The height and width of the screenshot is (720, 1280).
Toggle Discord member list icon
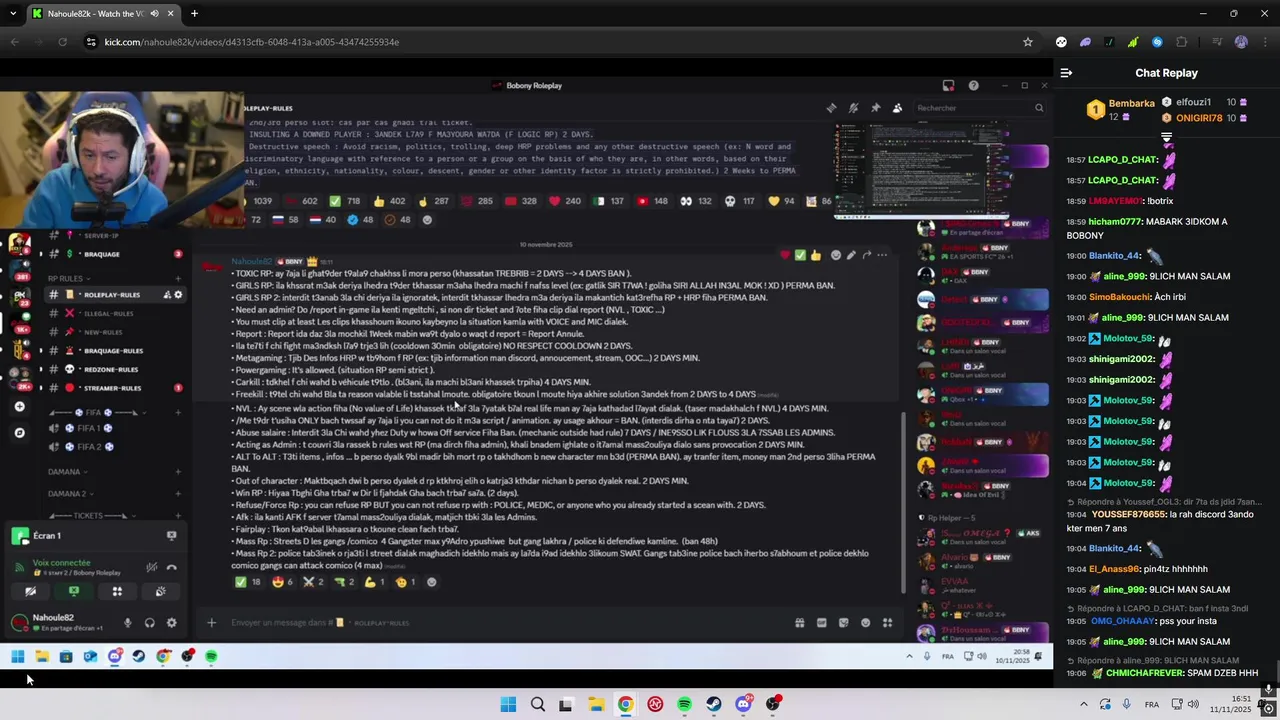897,108
